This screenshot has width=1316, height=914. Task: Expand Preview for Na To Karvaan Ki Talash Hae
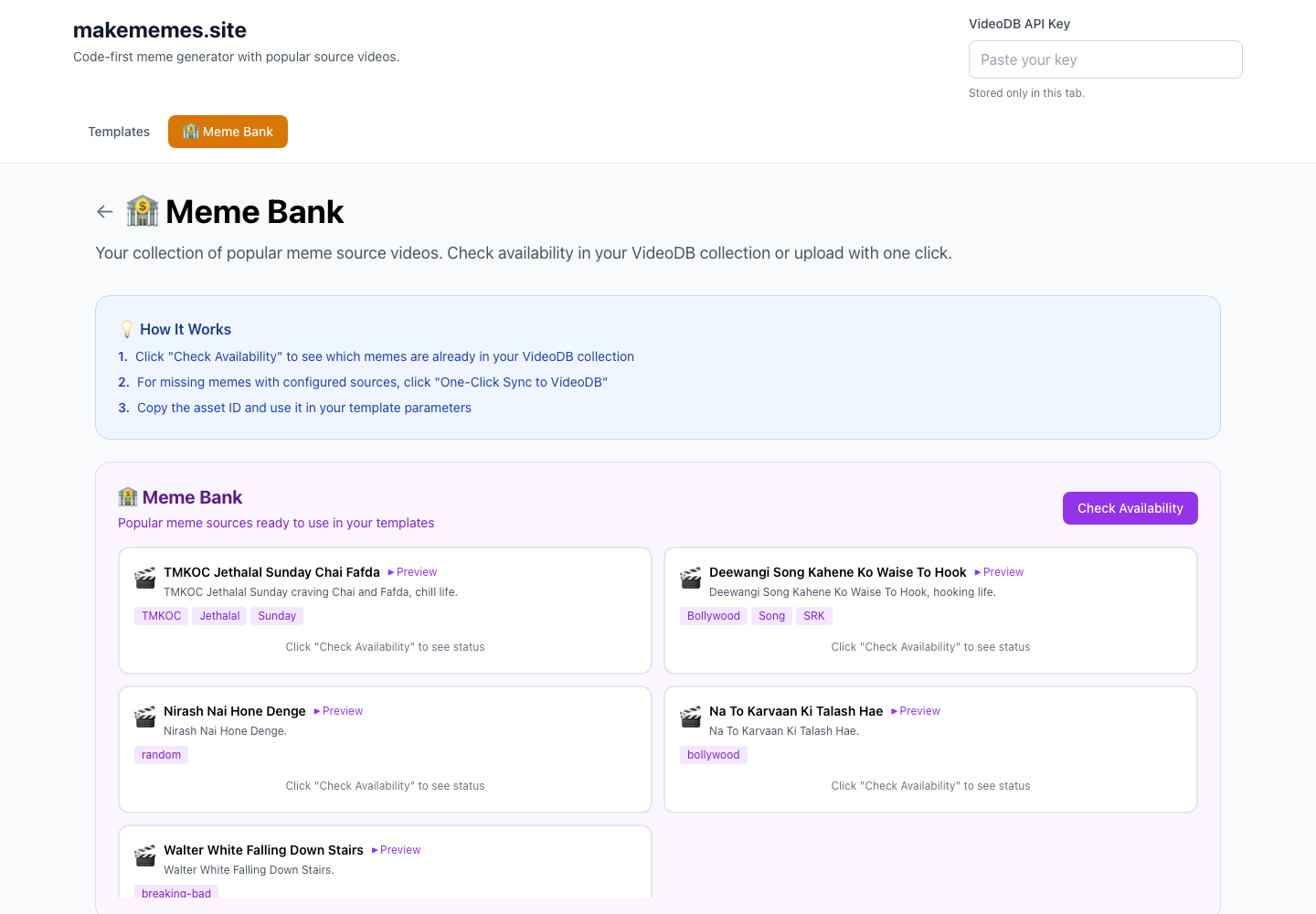click(916, 711)
